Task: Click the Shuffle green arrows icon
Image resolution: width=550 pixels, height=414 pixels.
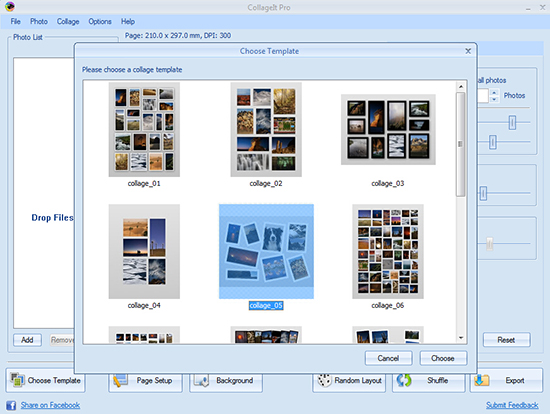Action: 404,380
